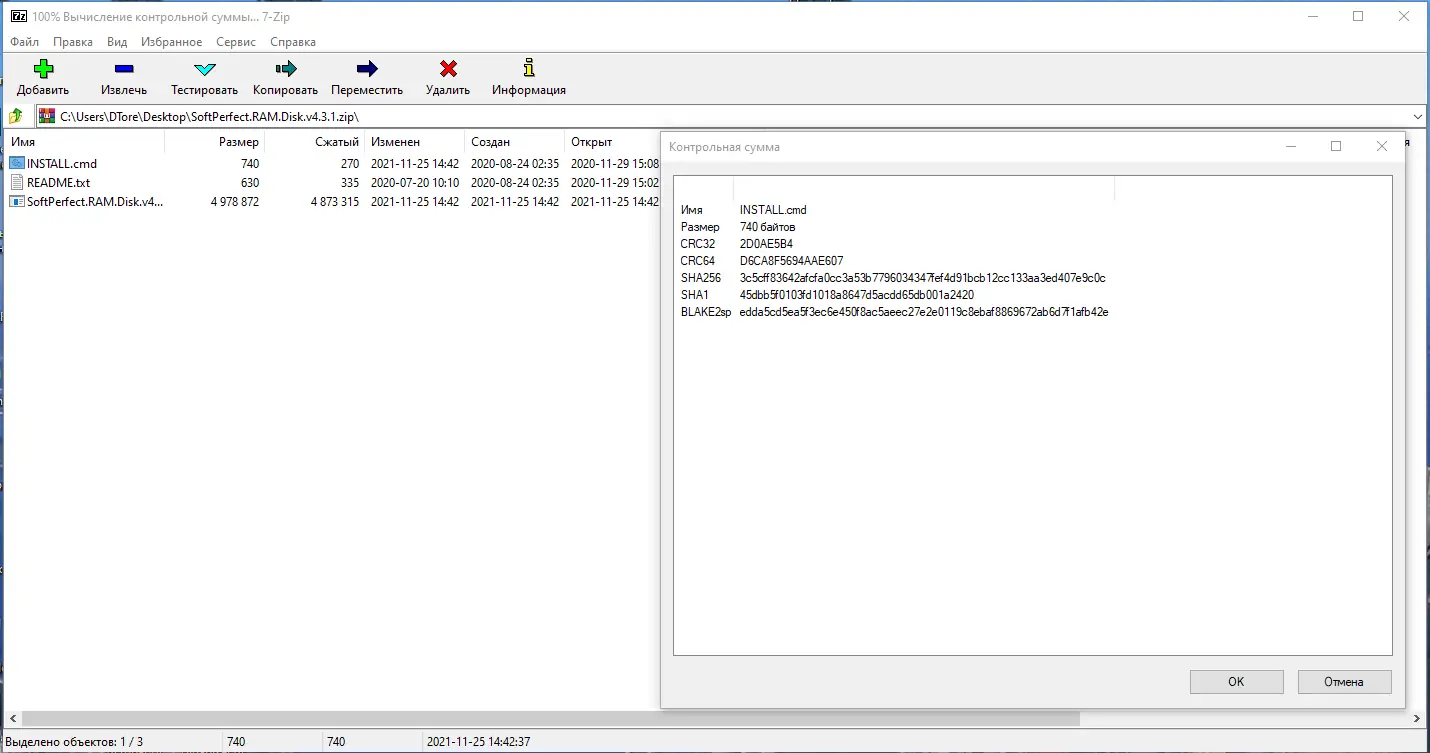1430x753 pixels.
Task: Open the Справка menu
Action: (x=293, y=42)
